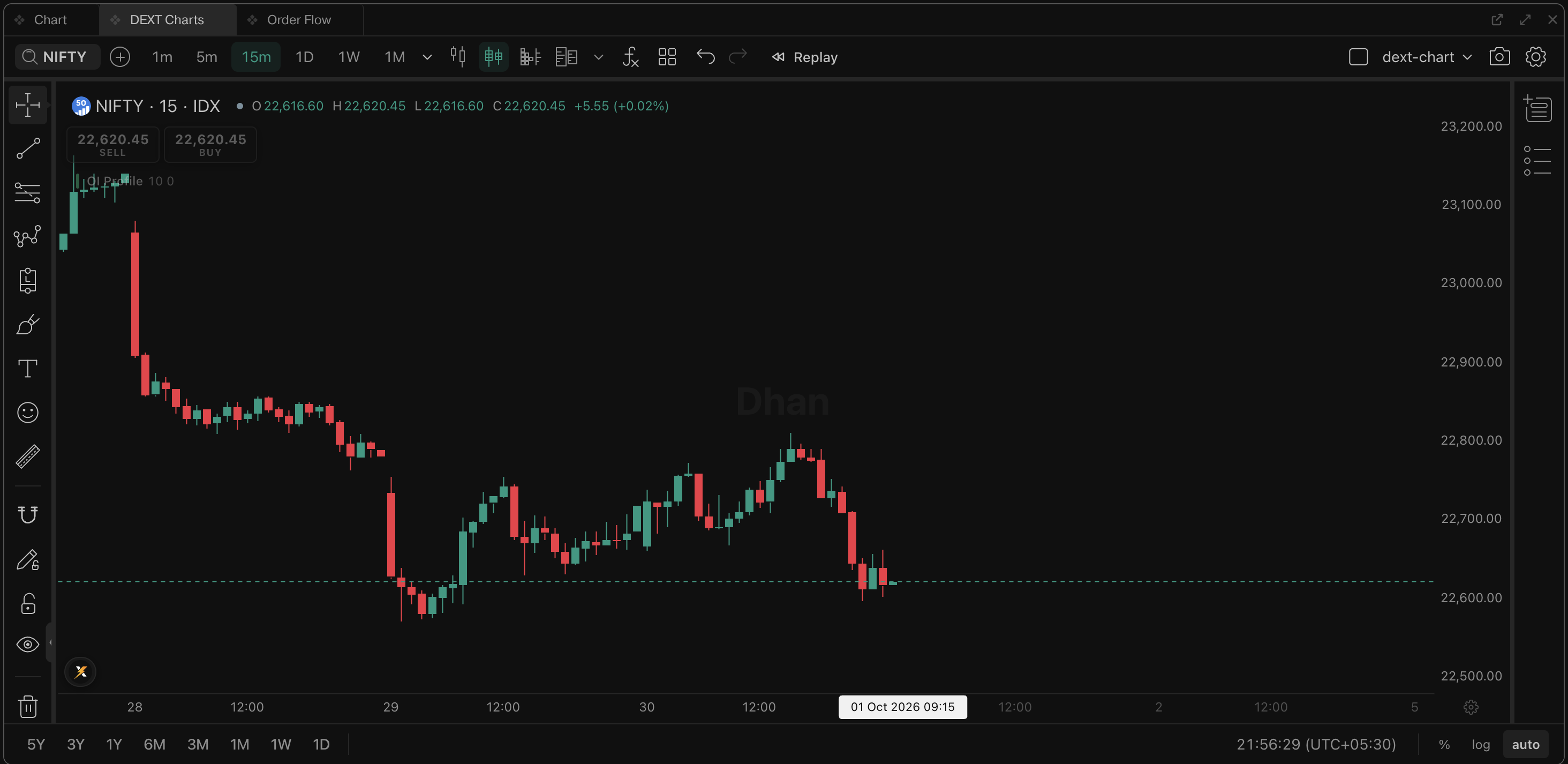Toggle the dext-chart layout checkbox
The width and height of the screenshot is (1568, 764).
click(x=1359, y=57)
